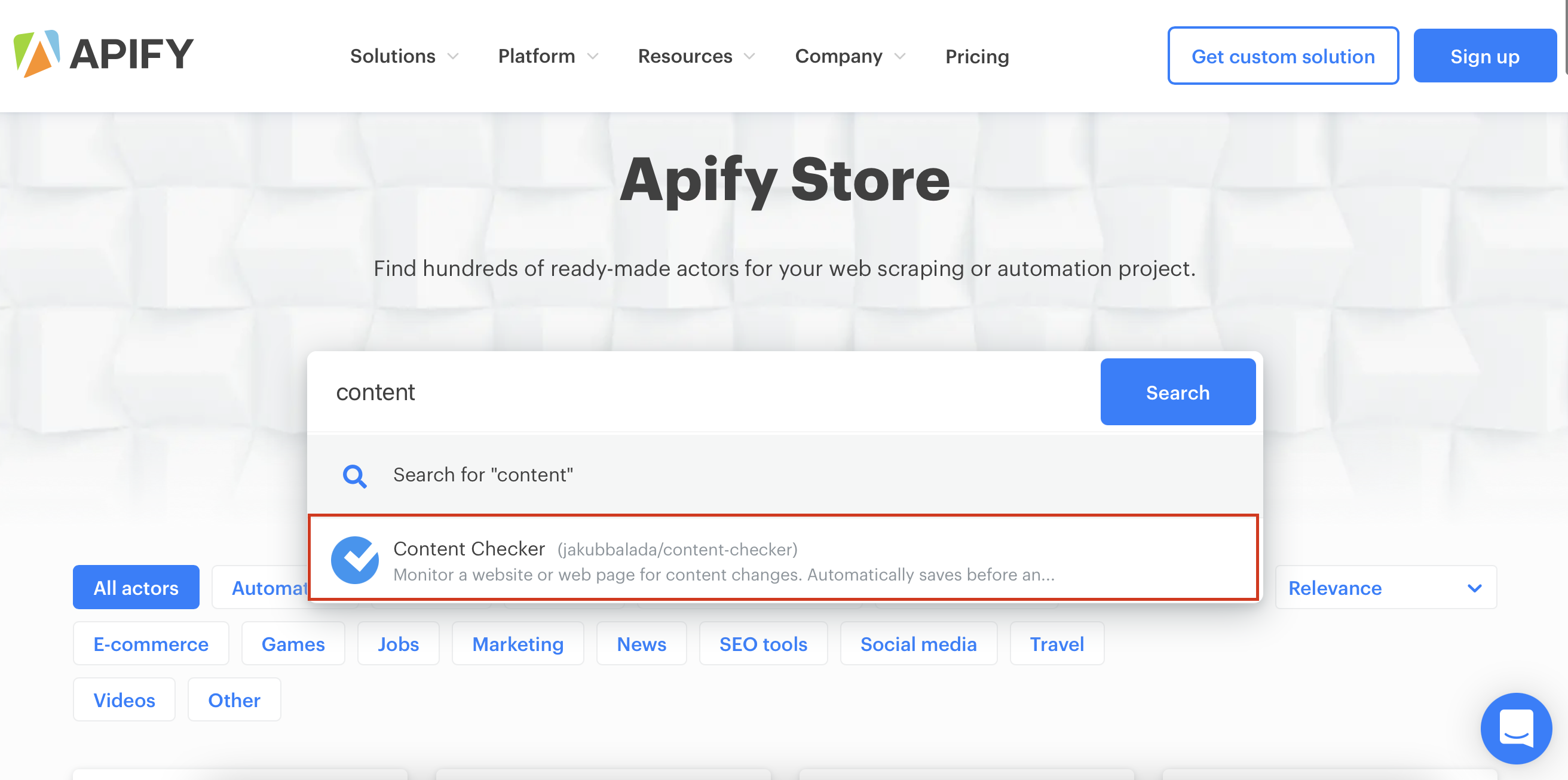
Task: Open the Intercom chat bubble
Action: 1515,727
